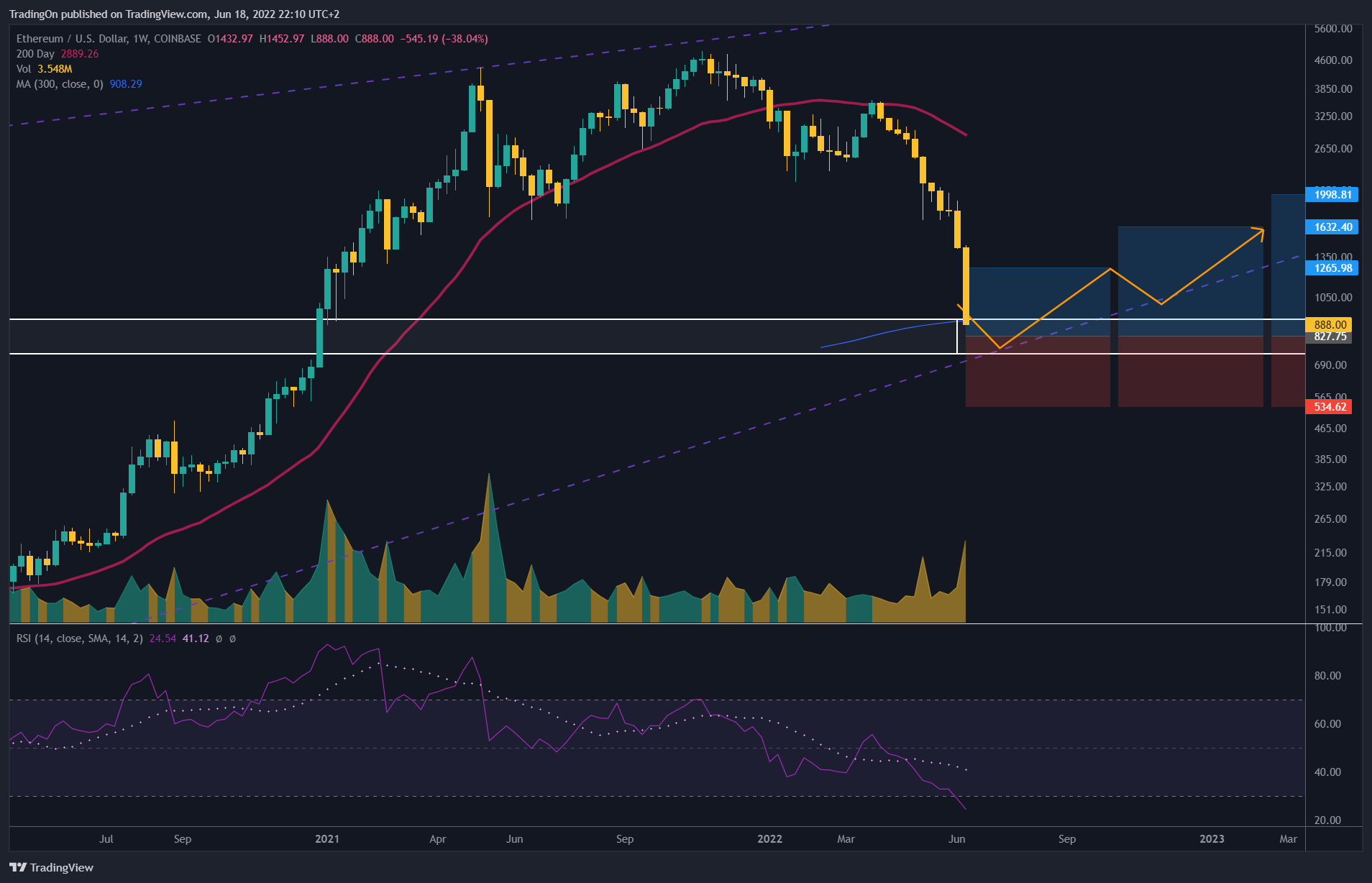This screenshot has width=1372, height=883.
Task: Click the 151.00 price axis tick
Action: (x=1330, y=610)
